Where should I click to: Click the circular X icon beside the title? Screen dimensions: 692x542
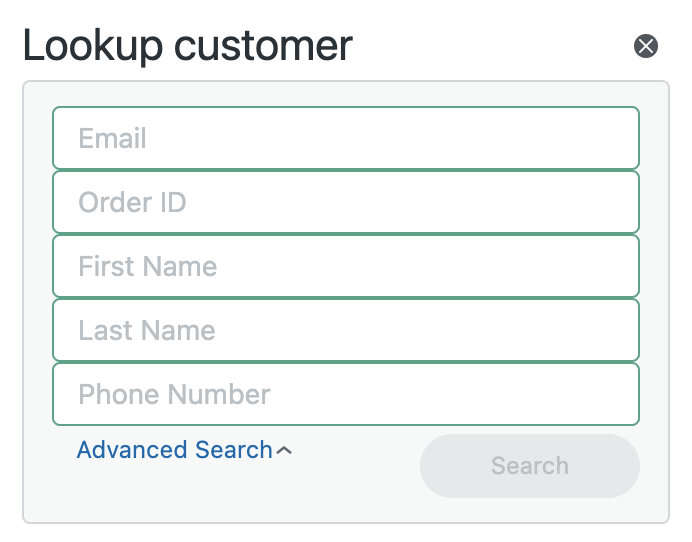tap(646, 46)
